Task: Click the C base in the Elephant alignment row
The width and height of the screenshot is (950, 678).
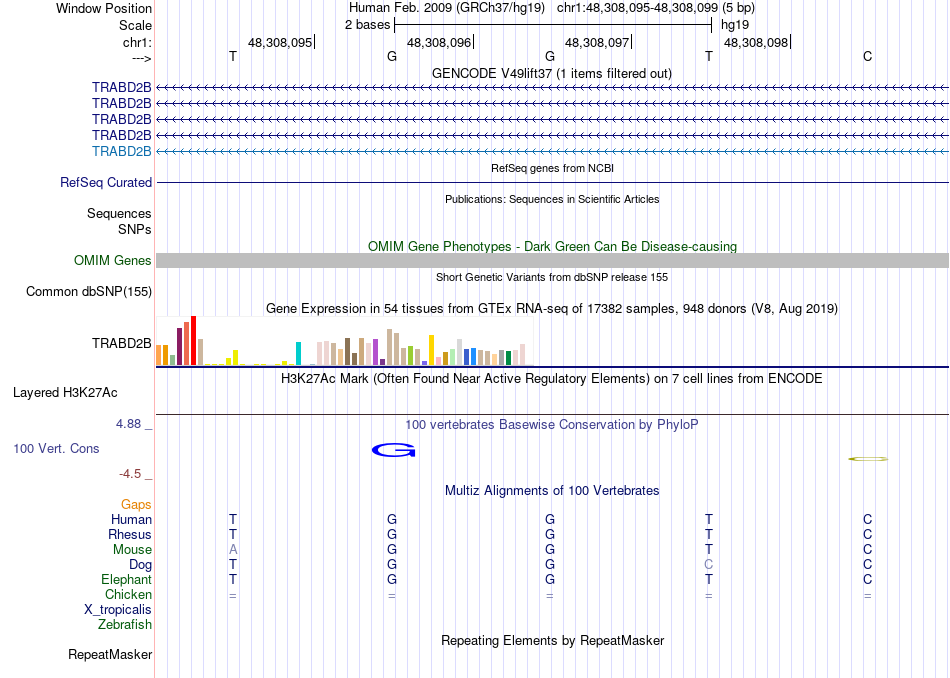Action: (x=868, y=579)
